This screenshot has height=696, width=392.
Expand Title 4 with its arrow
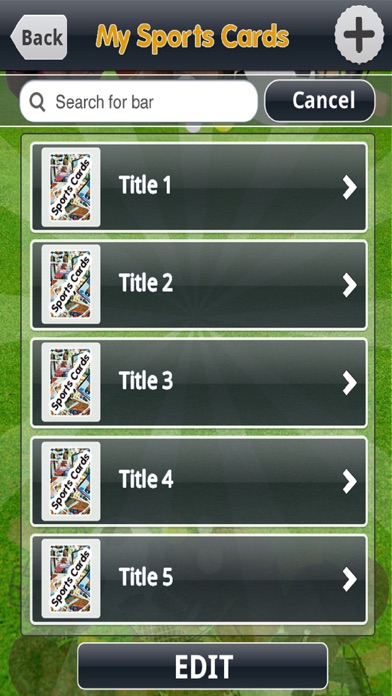tap(350, 482)
